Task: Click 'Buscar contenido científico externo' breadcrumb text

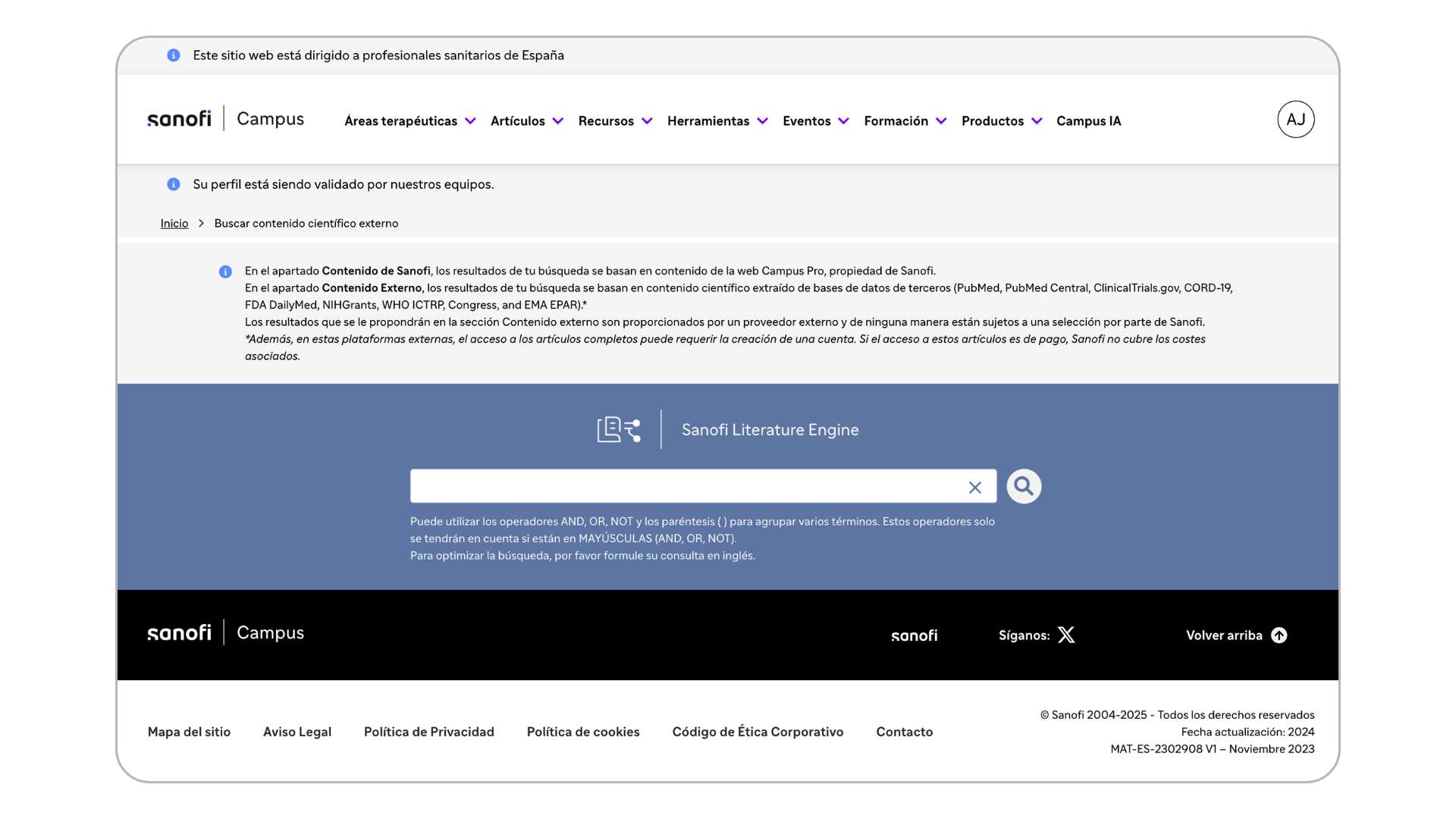Action: (306, 223)
